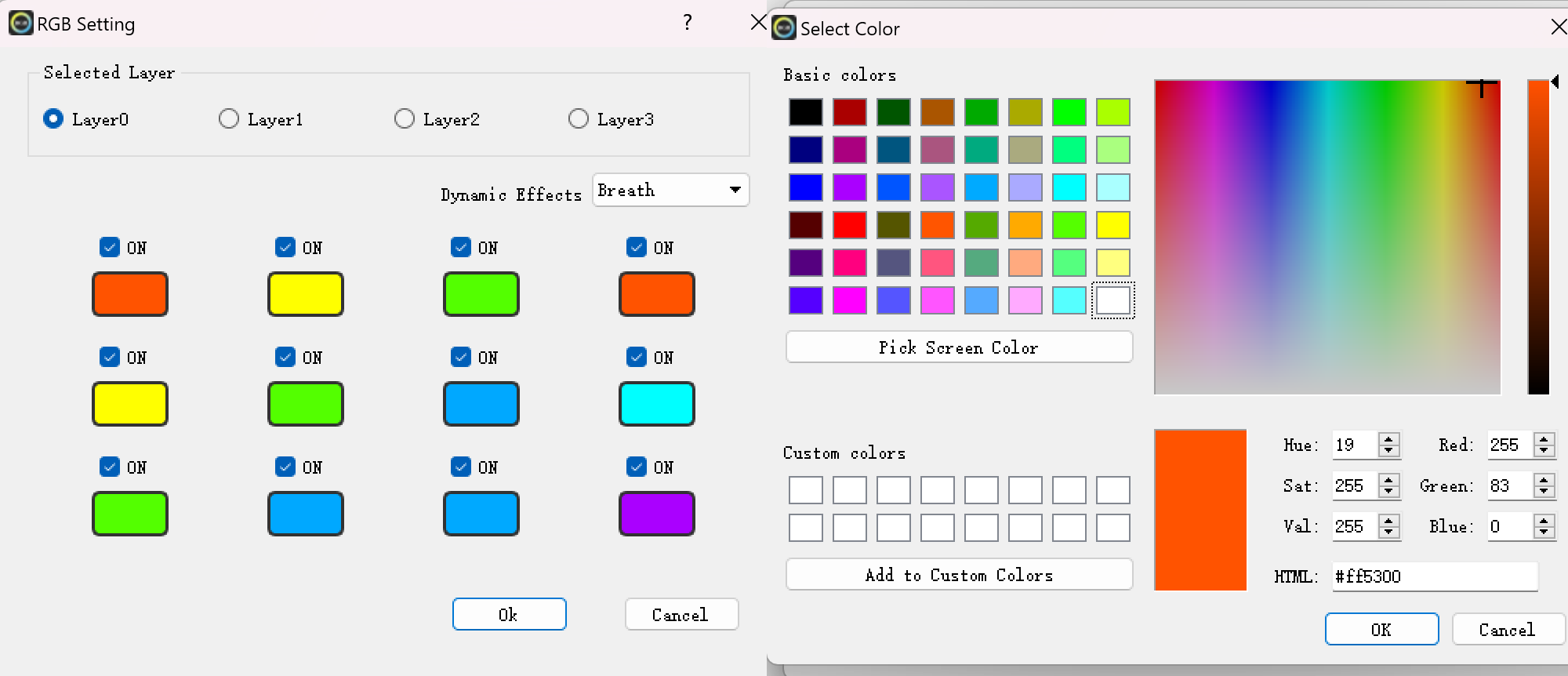1568x676 pixels.
Task: Click the Green value field
Action: point(1510,485)
